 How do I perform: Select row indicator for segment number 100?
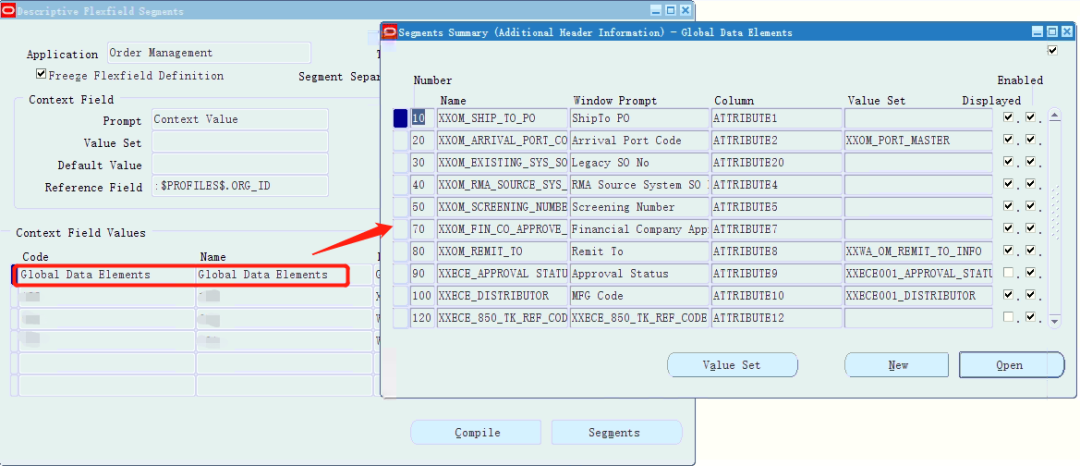point(400,296)
